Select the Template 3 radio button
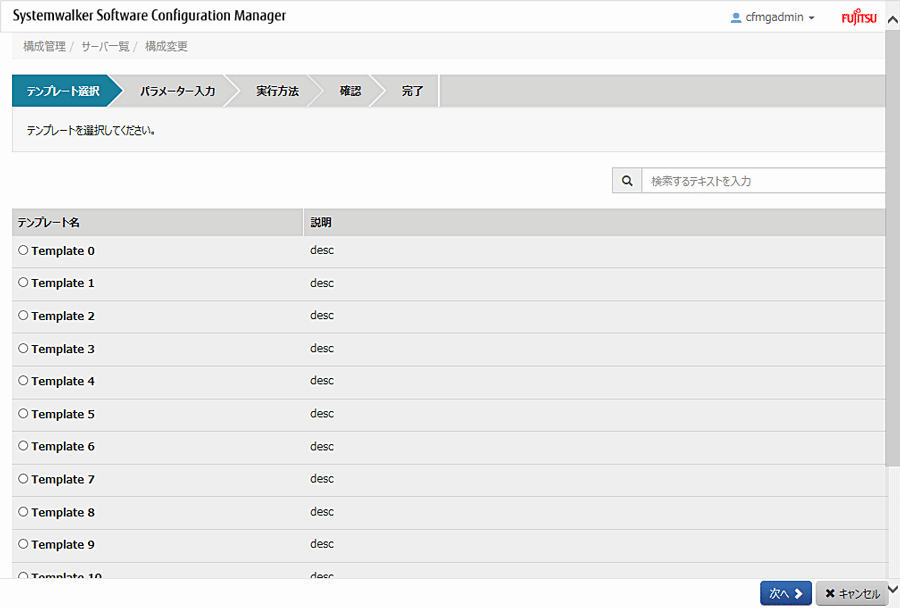Image resolution: width=900 pixels, height=608 pixels. (x=23, y=348)
